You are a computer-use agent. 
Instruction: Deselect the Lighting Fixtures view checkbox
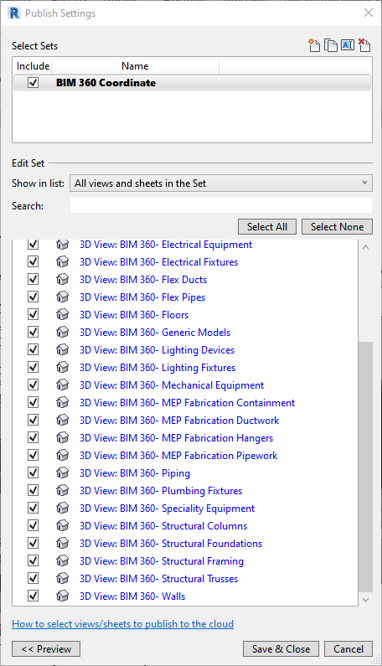pyautogui.click(x=33, y=367)
